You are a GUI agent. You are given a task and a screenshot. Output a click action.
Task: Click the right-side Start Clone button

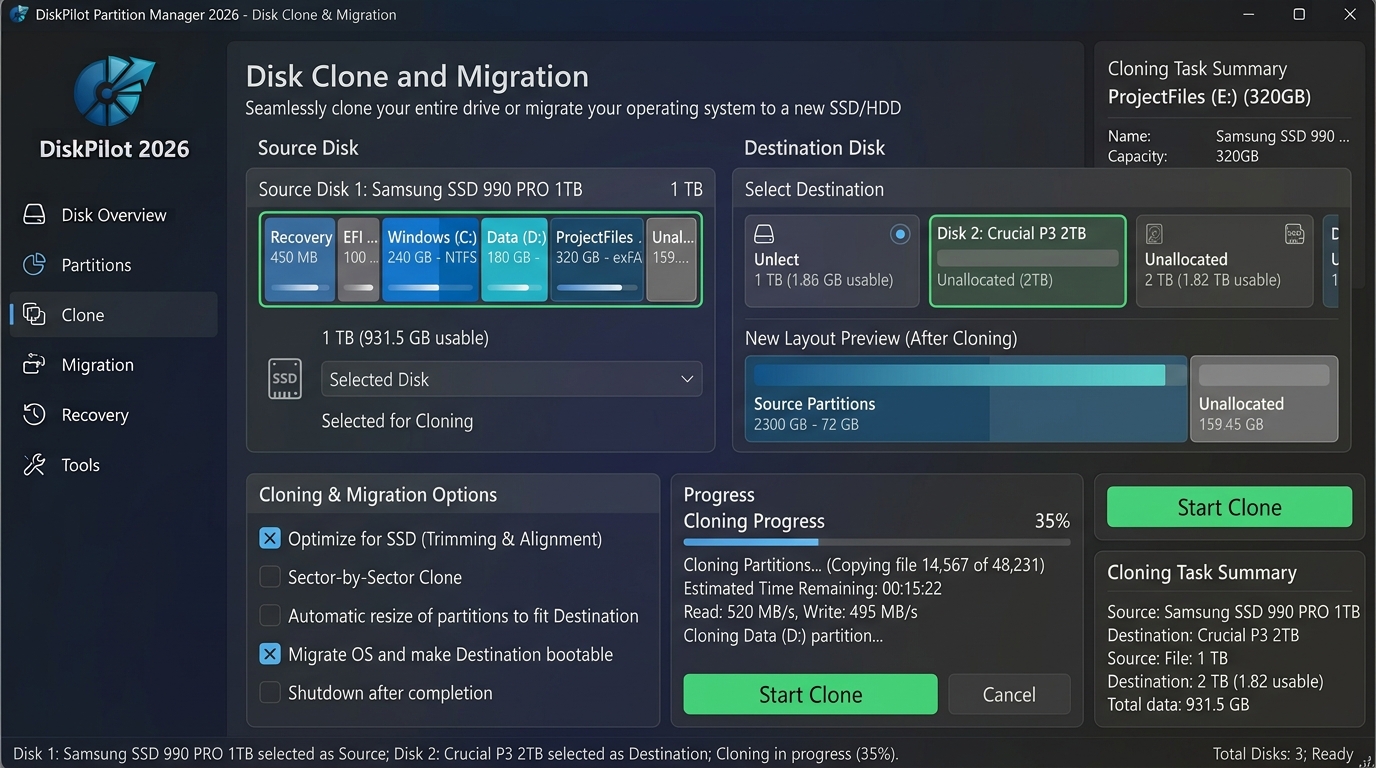(1229, 507)
